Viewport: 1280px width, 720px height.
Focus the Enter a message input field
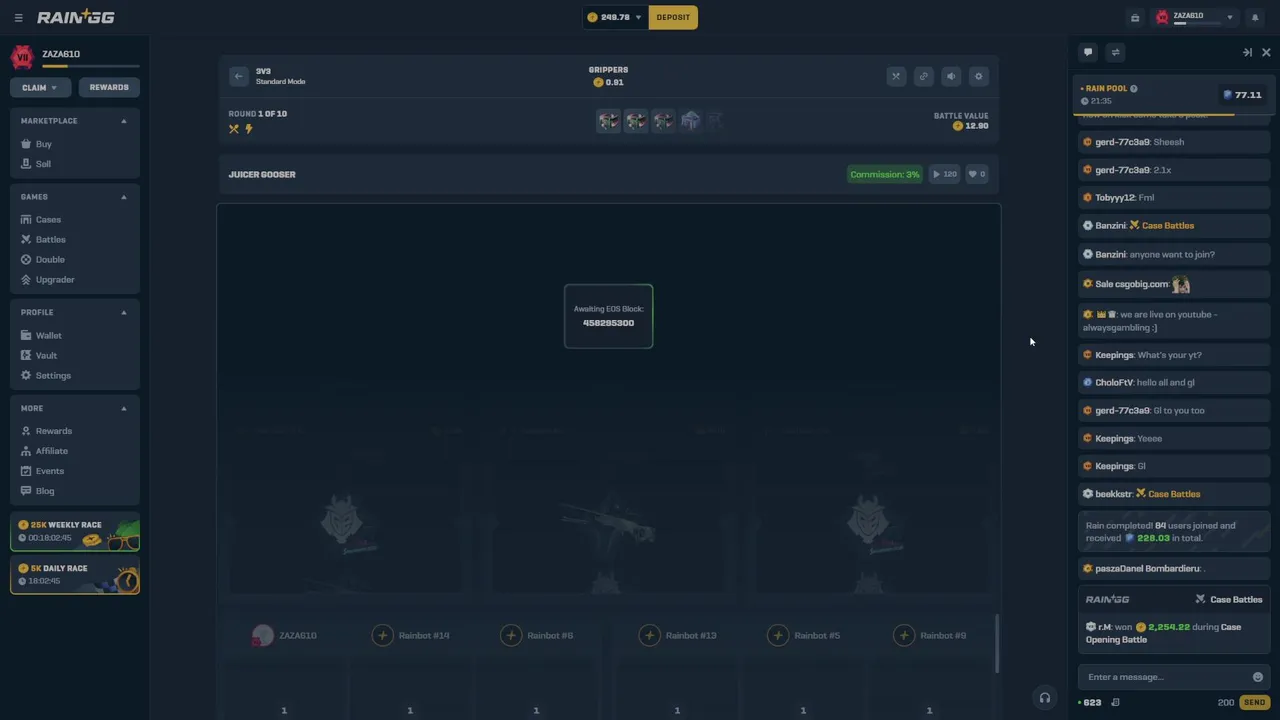point(1166,677)
